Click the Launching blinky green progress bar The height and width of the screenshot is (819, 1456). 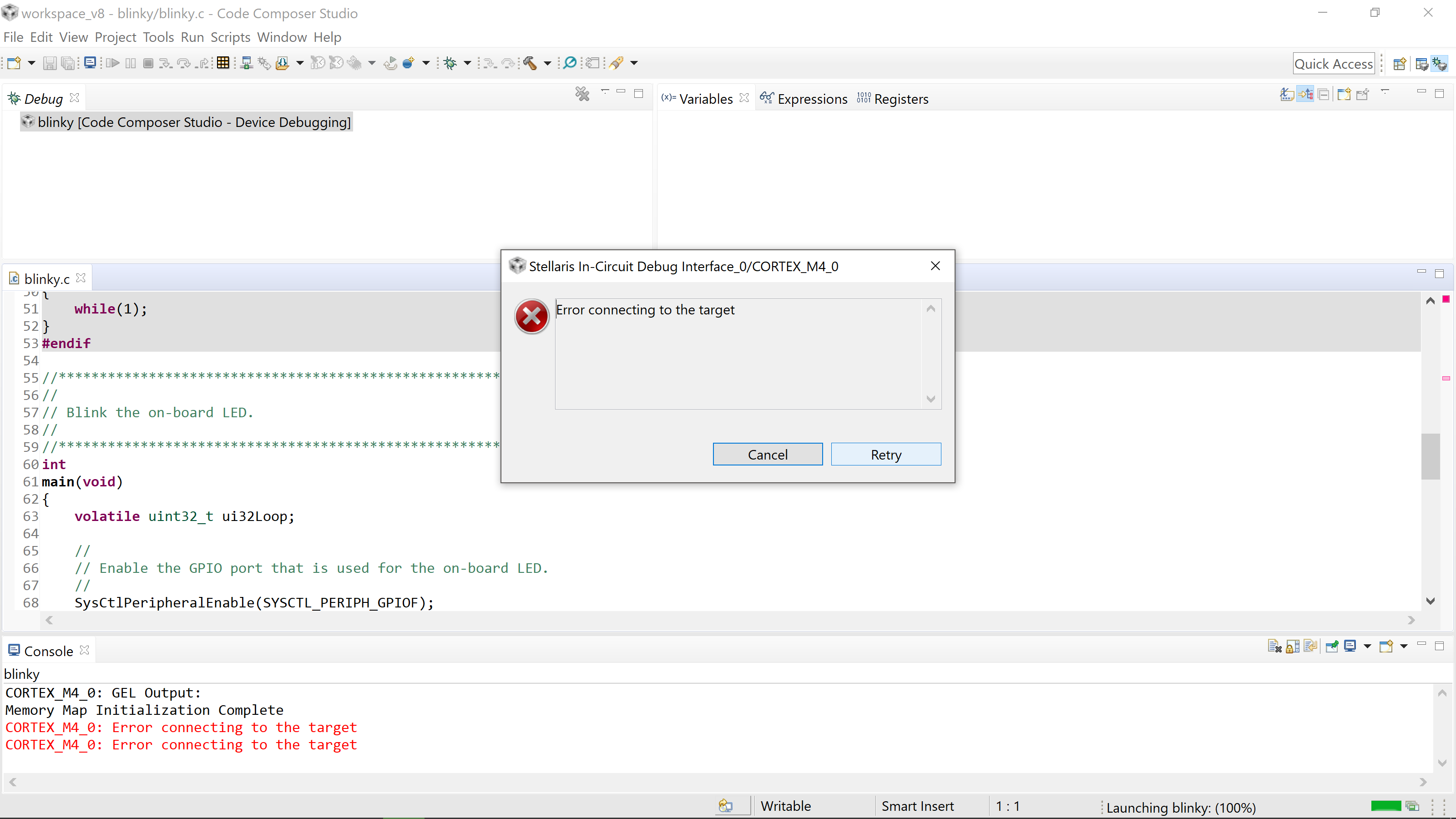point(1385,806)
